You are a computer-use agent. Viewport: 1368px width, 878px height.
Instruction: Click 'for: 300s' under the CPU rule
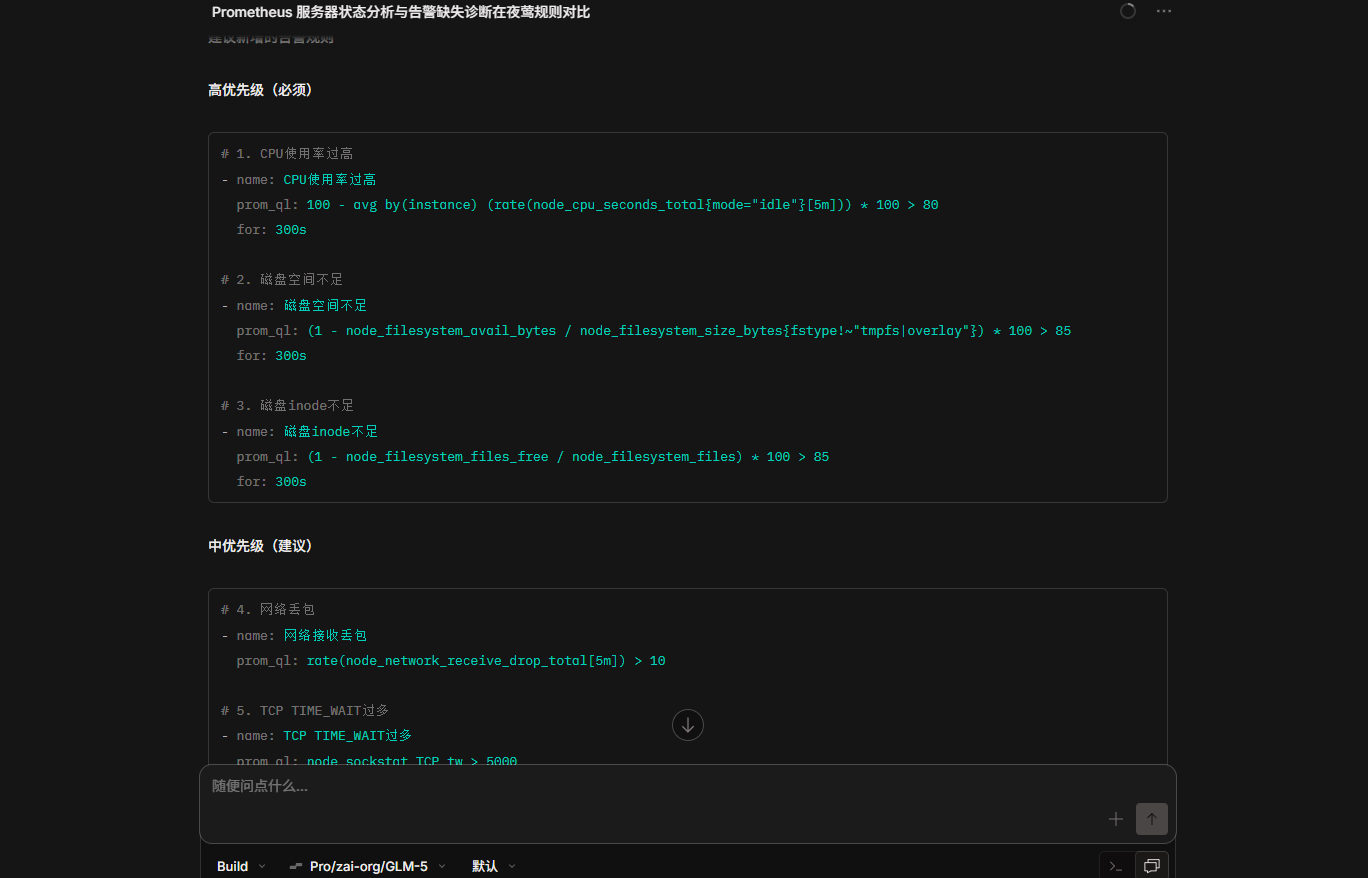[x=272, y=230]
